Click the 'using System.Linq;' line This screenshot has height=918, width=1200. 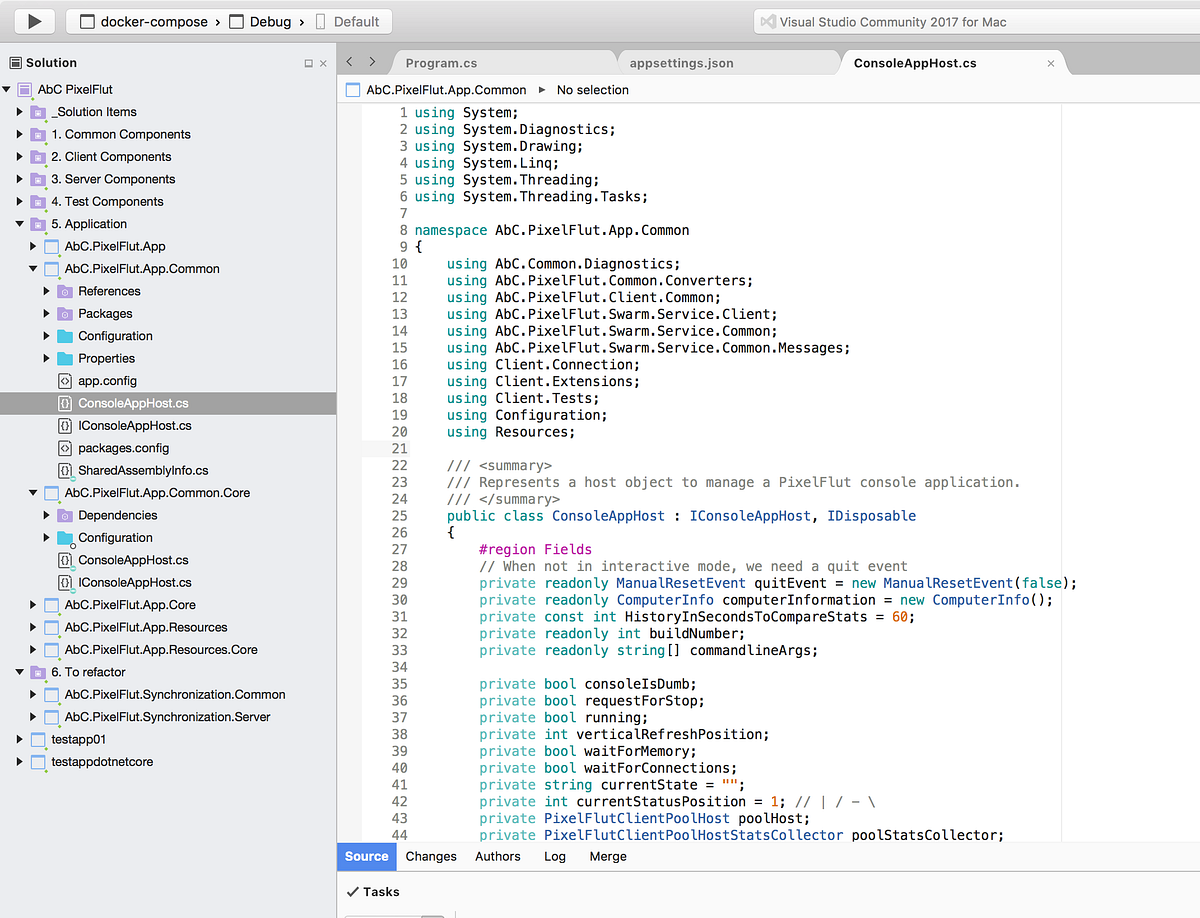(x=486, y=163)
